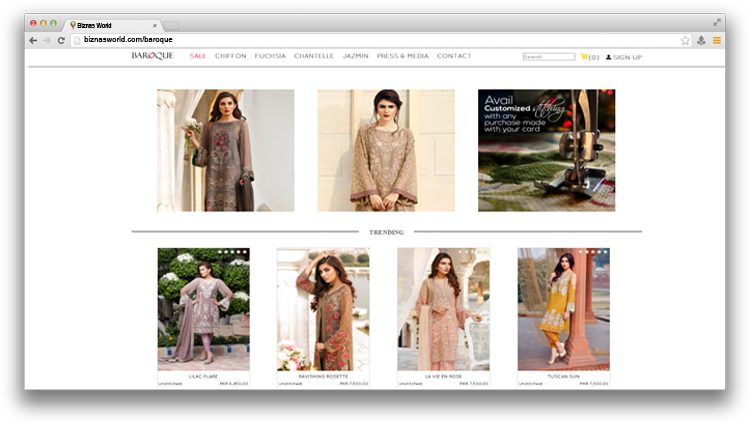This screenshot has width=750, height=425.
Task: Click the LA VIE EN ROSE product title
Action: pyautogui.click(x=443, y=376)
